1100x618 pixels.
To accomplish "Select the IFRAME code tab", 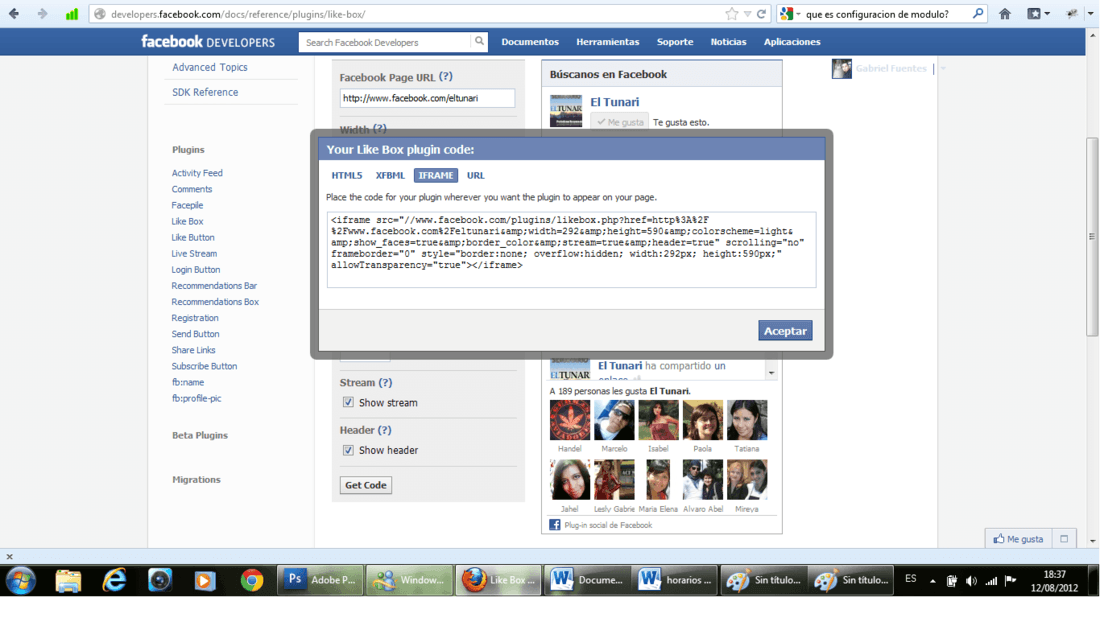I will tap(436, 175).
